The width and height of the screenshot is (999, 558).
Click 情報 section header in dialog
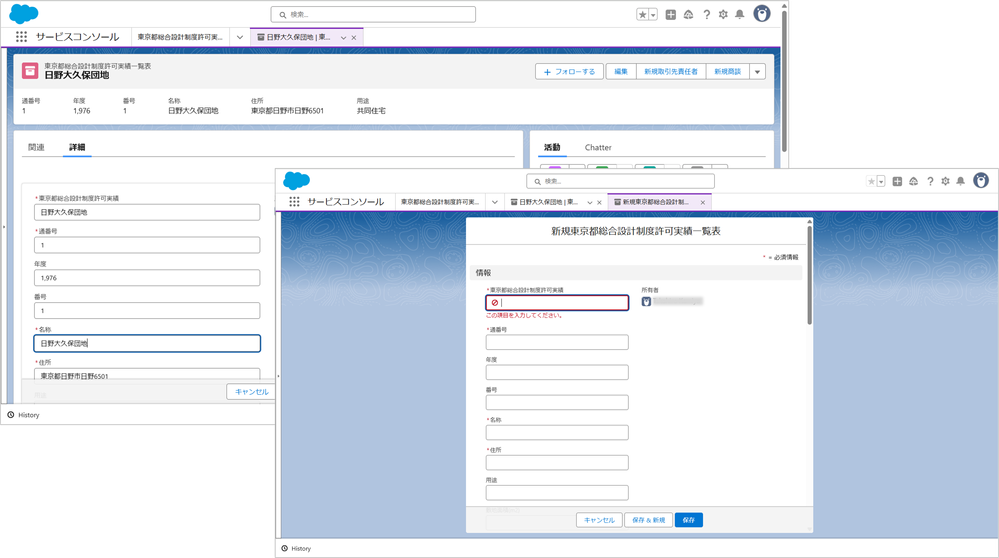pos(636,273)
